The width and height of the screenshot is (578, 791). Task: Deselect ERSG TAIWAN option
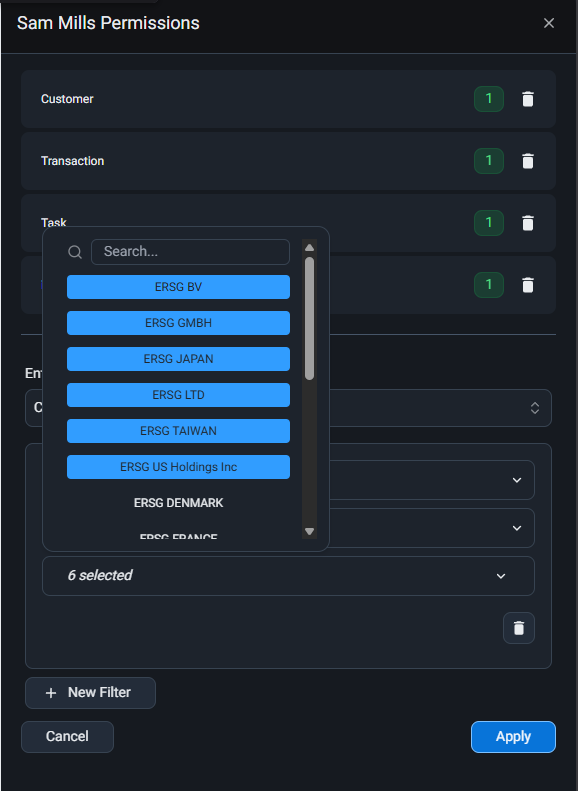tap(179, 431)
